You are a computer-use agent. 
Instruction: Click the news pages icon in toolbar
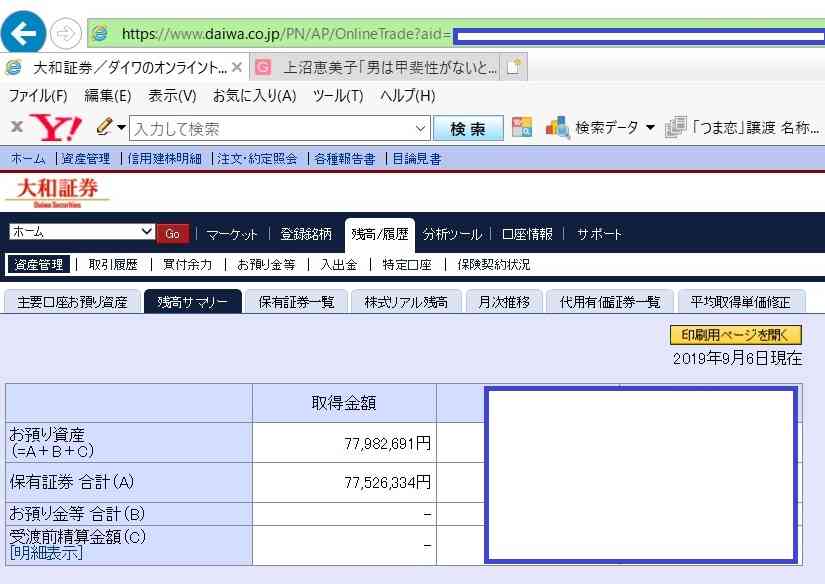coord(676,127)
